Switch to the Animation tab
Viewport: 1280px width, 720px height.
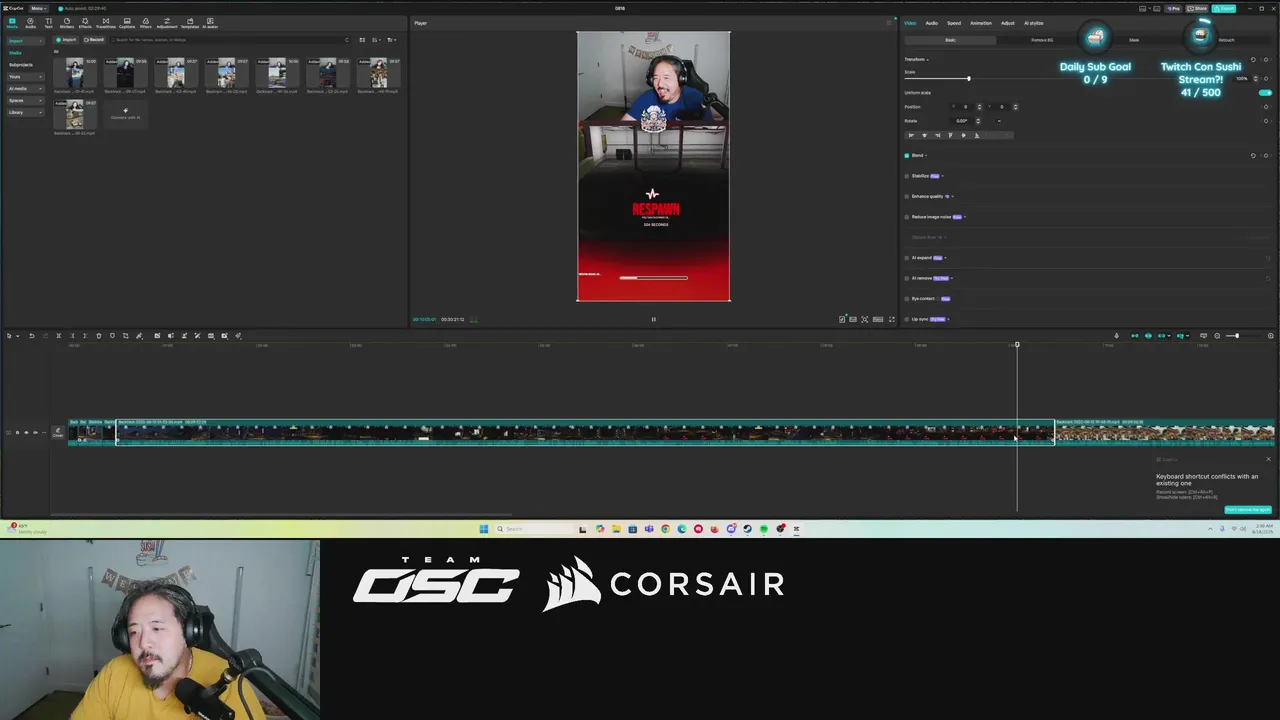pyautogui.click(x=981, y=23)
